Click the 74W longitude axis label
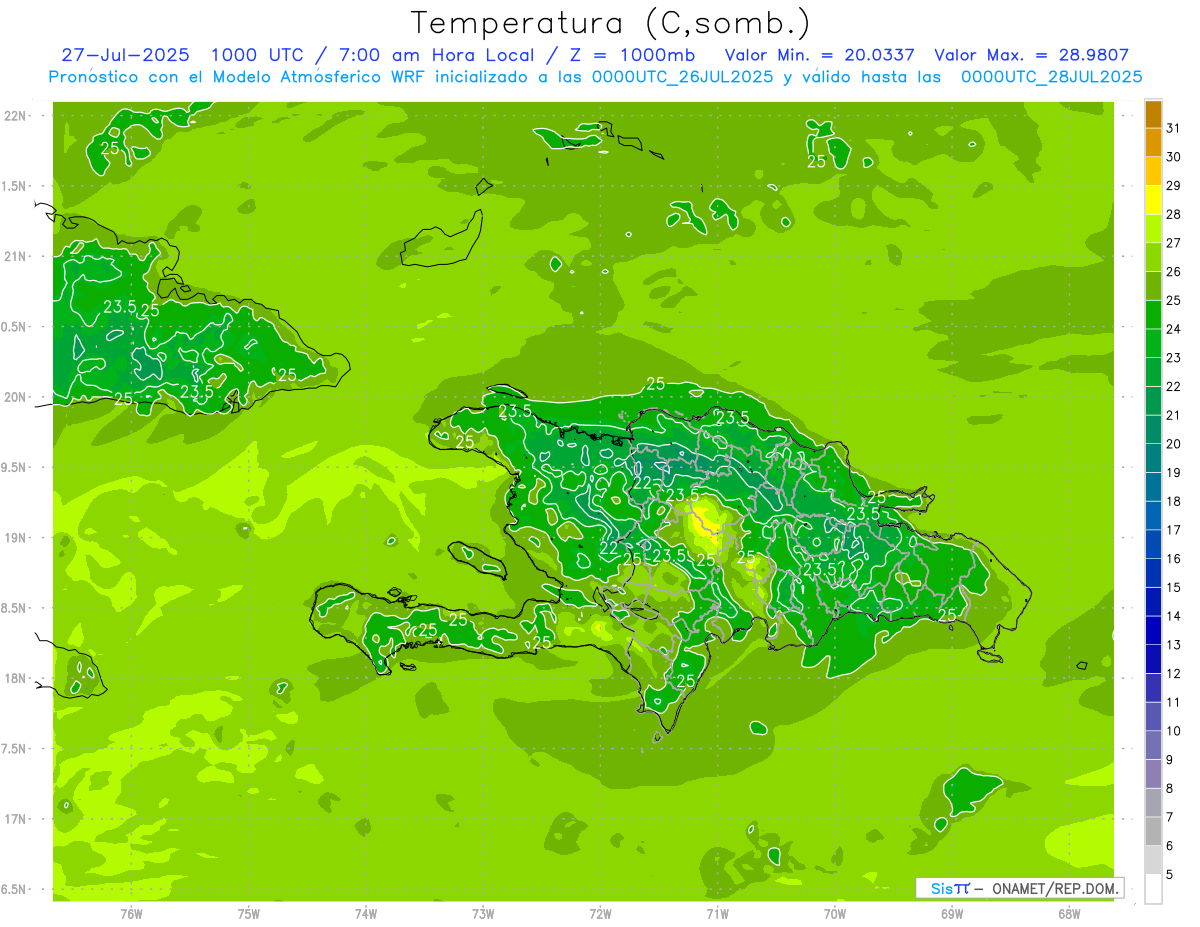Viewport: 1200px width, 927px height. [366, 914]
